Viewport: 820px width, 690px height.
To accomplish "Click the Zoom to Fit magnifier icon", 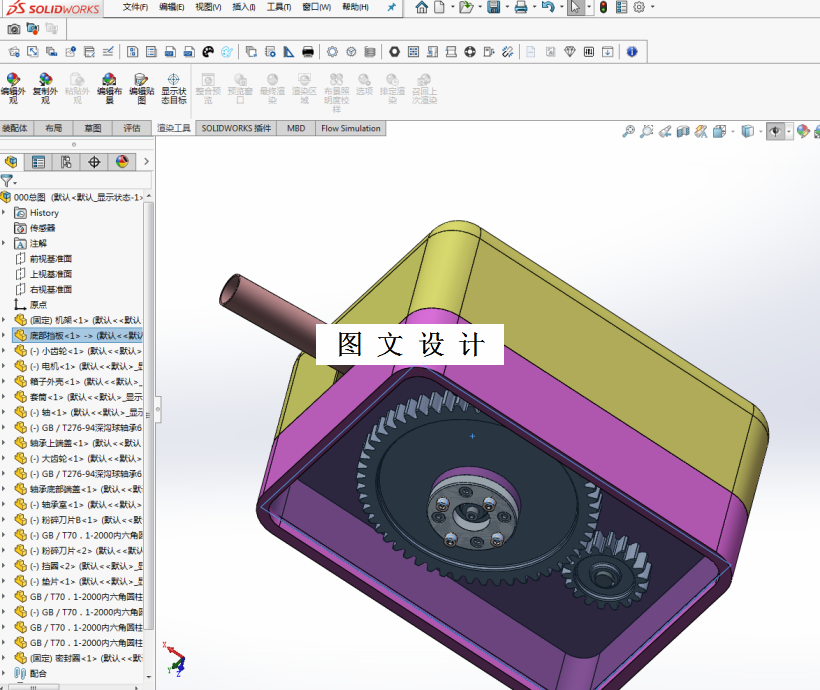I will 628,131.
